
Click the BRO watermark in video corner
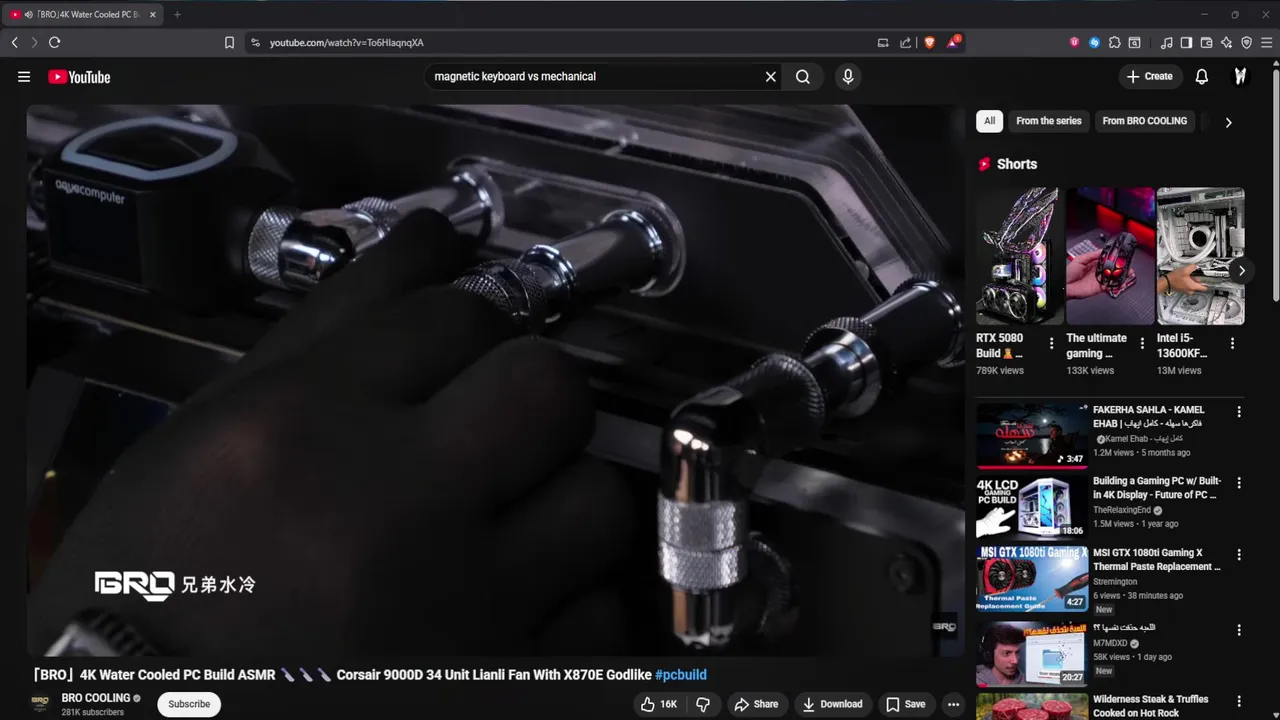[944, 626]
